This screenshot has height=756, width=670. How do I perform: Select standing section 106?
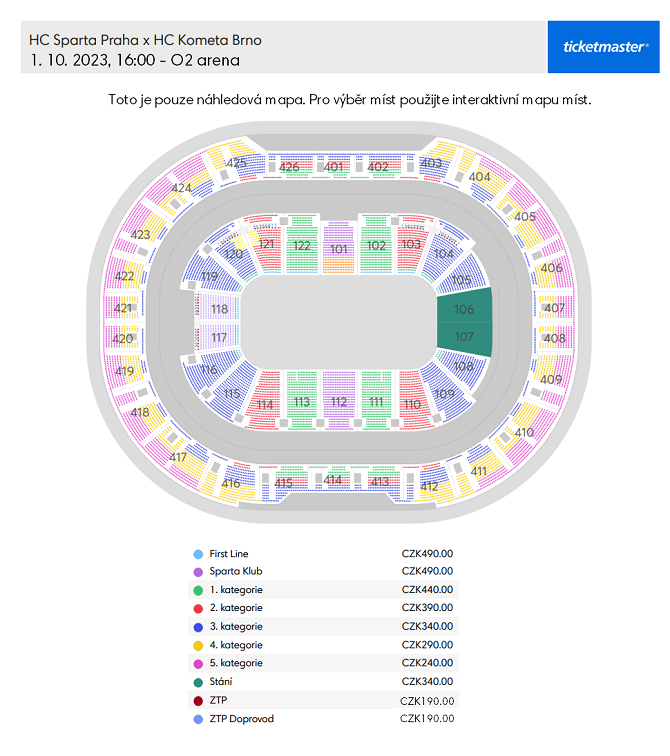pyautogui.click(x=464, y=307)
